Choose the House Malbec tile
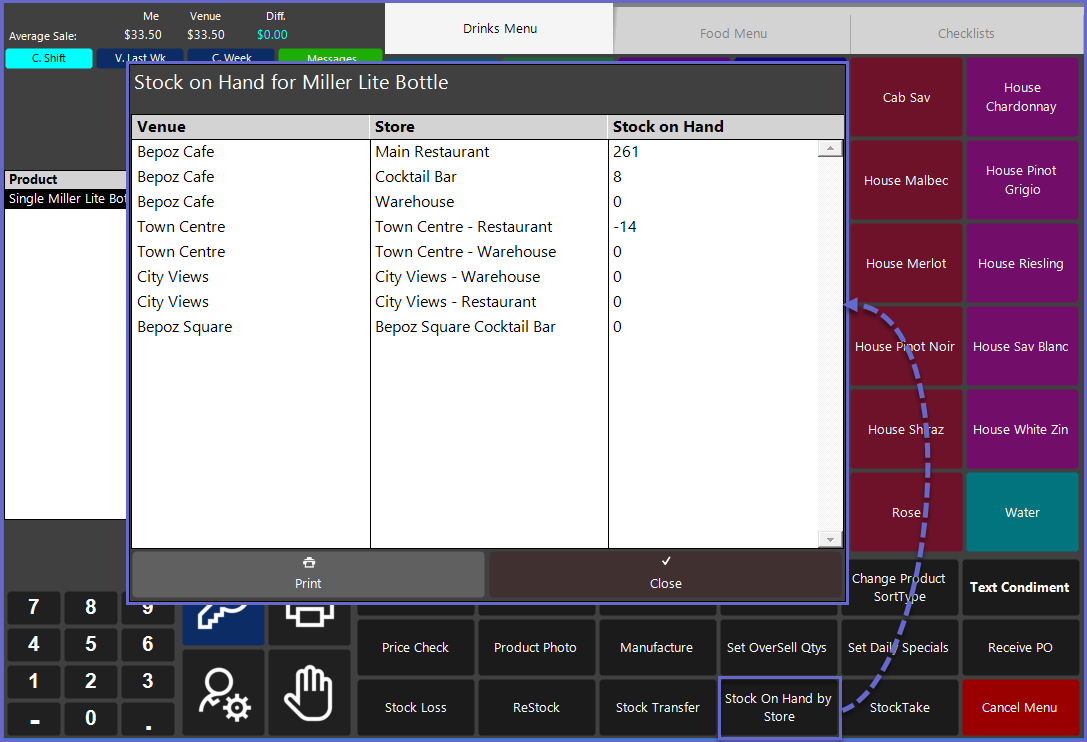This screenshot has width=1087, height=742. coord(906,181)
